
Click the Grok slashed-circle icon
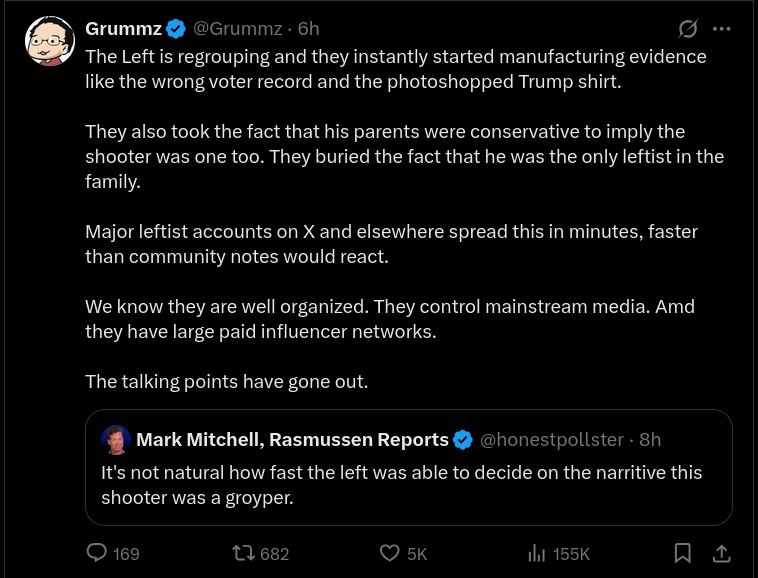click(688, 29)
